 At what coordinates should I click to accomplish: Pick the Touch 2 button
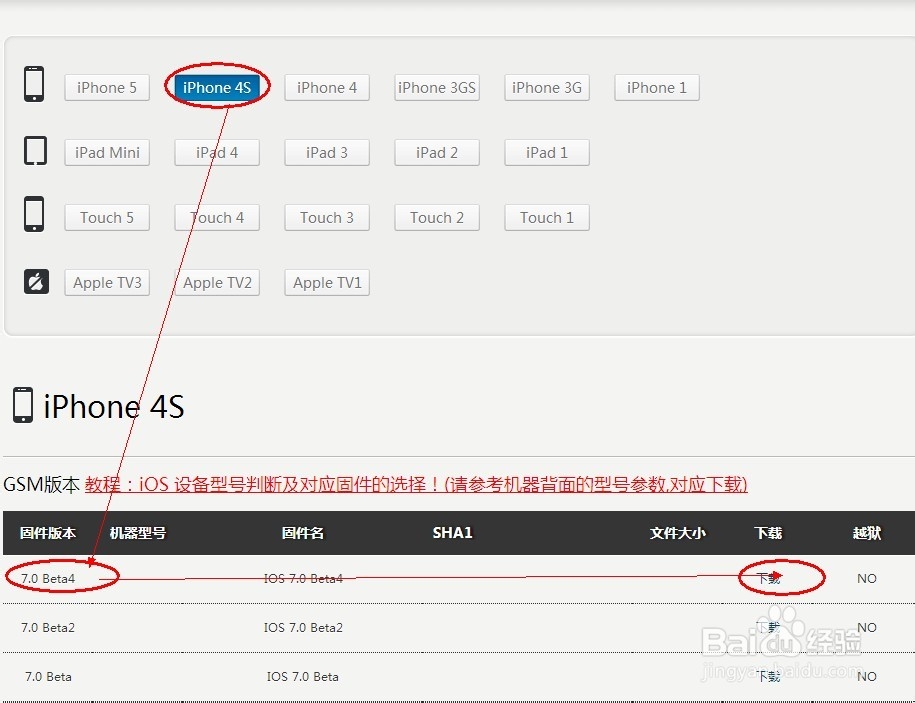tap(436, 218)
